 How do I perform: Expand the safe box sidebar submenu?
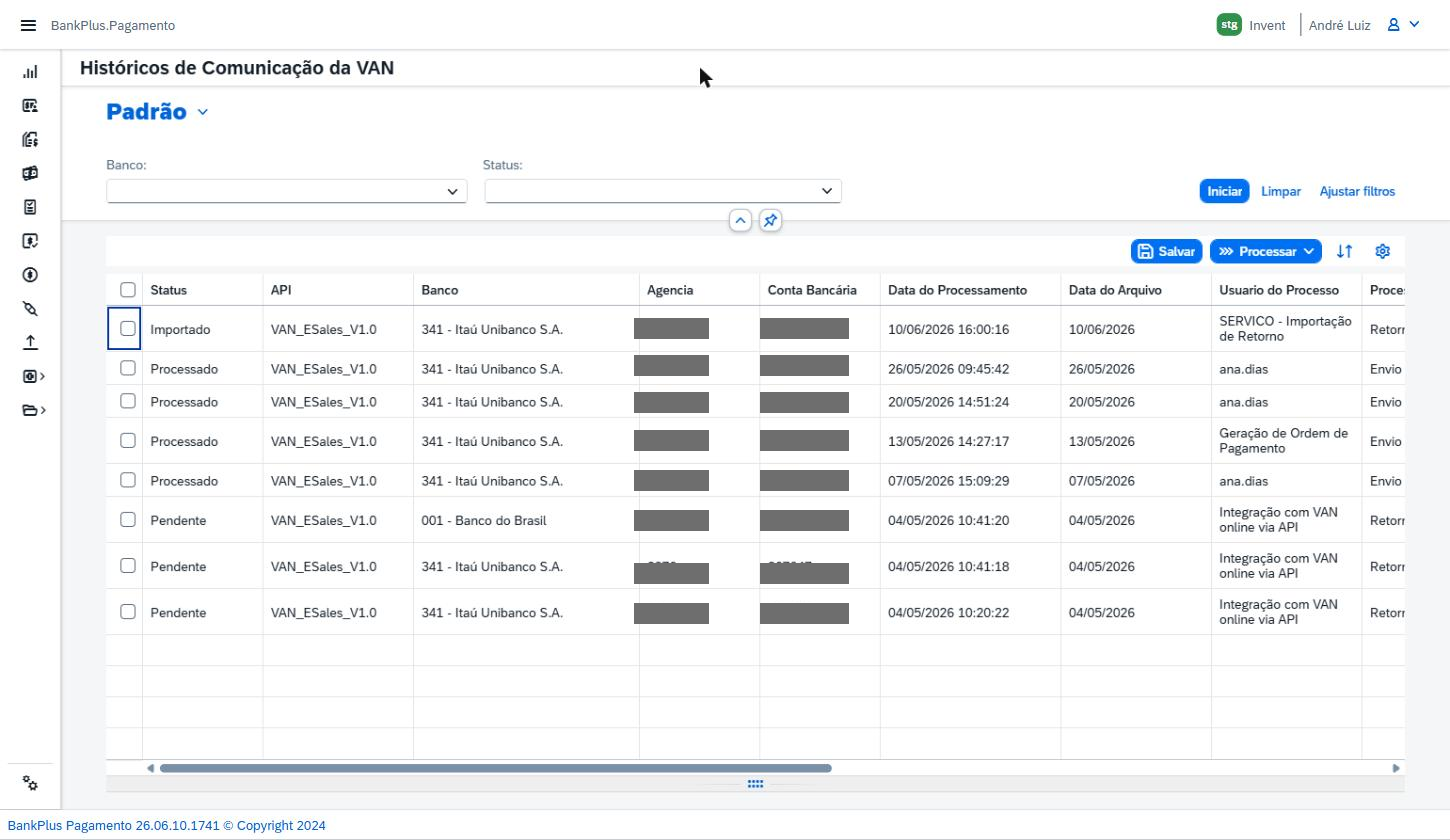[34, 376]
